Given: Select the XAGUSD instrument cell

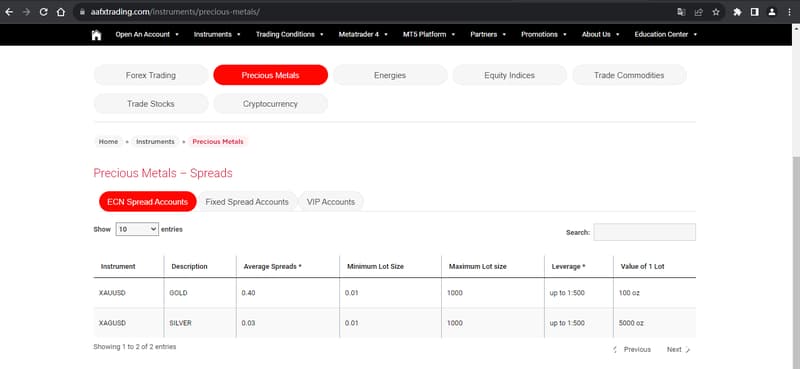Looking at the screenshot, I should point(129,323).
